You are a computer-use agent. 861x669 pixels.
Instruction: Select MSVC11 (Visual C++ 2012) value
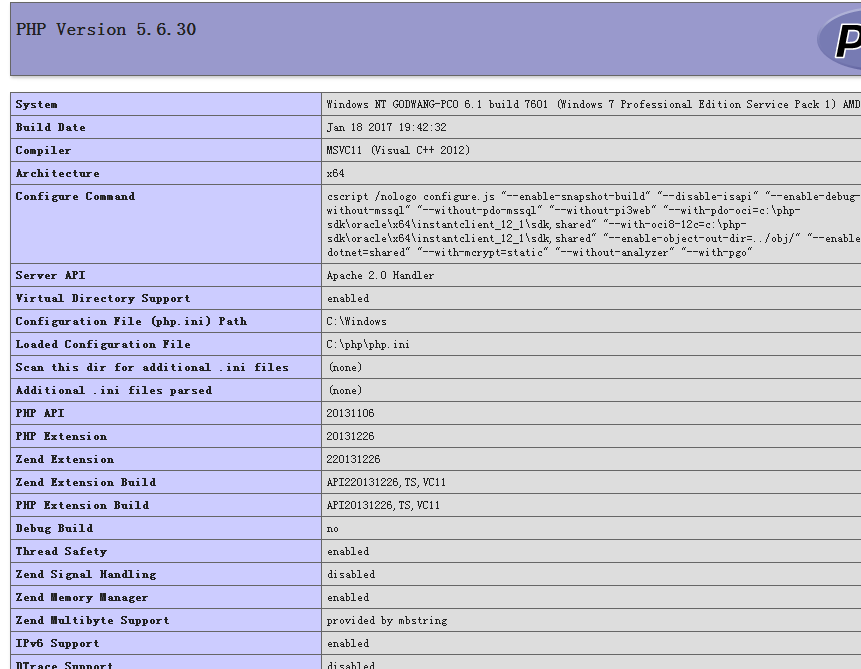[x=398, y=150]
